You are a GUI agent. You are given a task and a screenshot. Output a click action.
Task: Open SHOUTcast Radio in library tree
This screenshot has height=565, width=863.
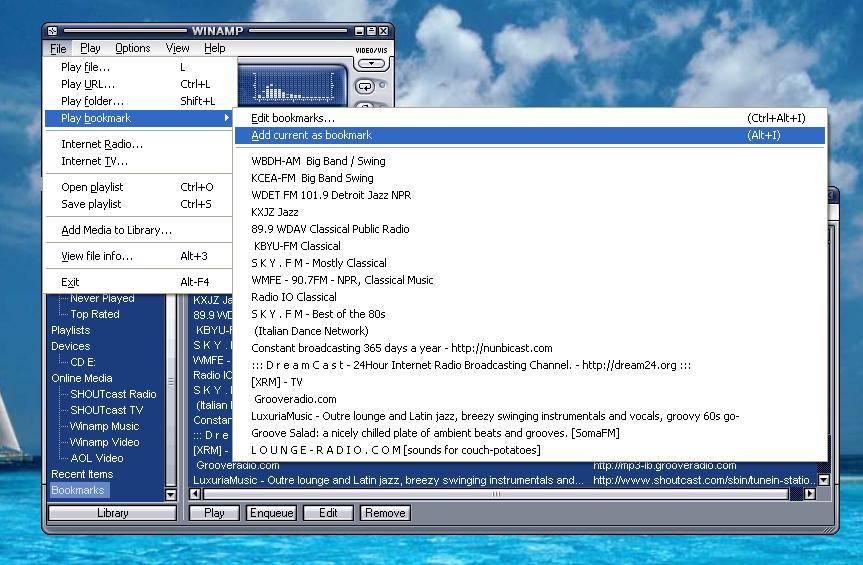pos(113,394)
